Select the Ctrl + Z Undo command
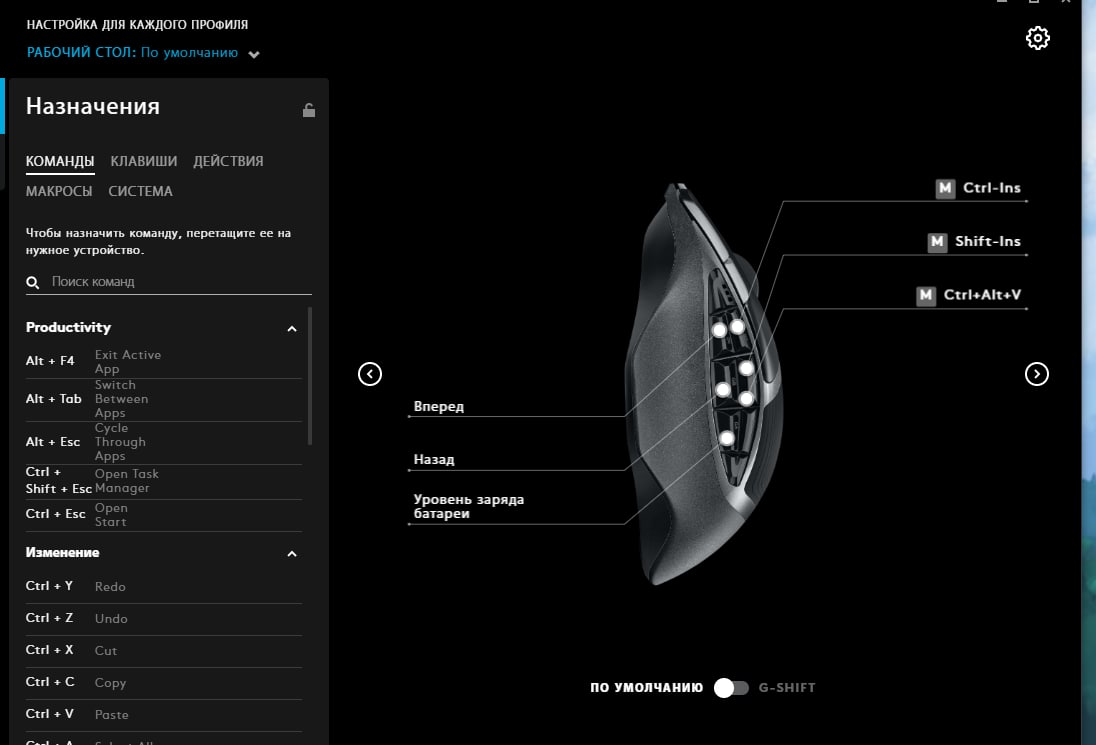Viewport: 1096px width, 745px height. coord(164,619)
